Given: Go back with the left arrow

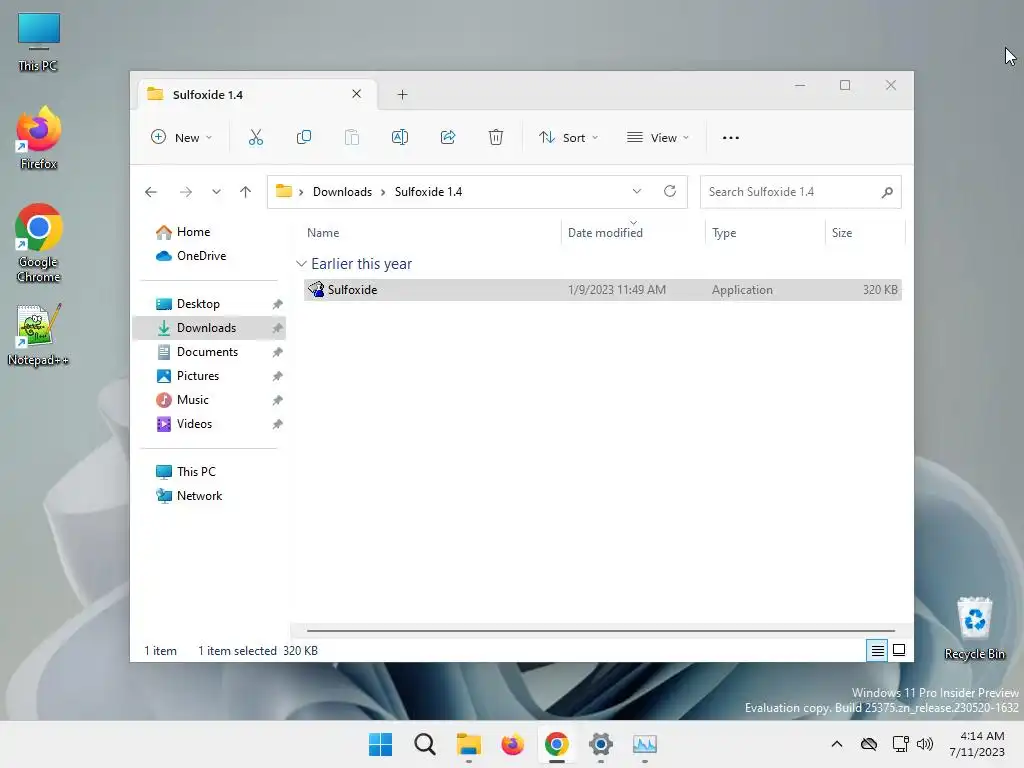Looking at the screenshot, I should (151, 192).
